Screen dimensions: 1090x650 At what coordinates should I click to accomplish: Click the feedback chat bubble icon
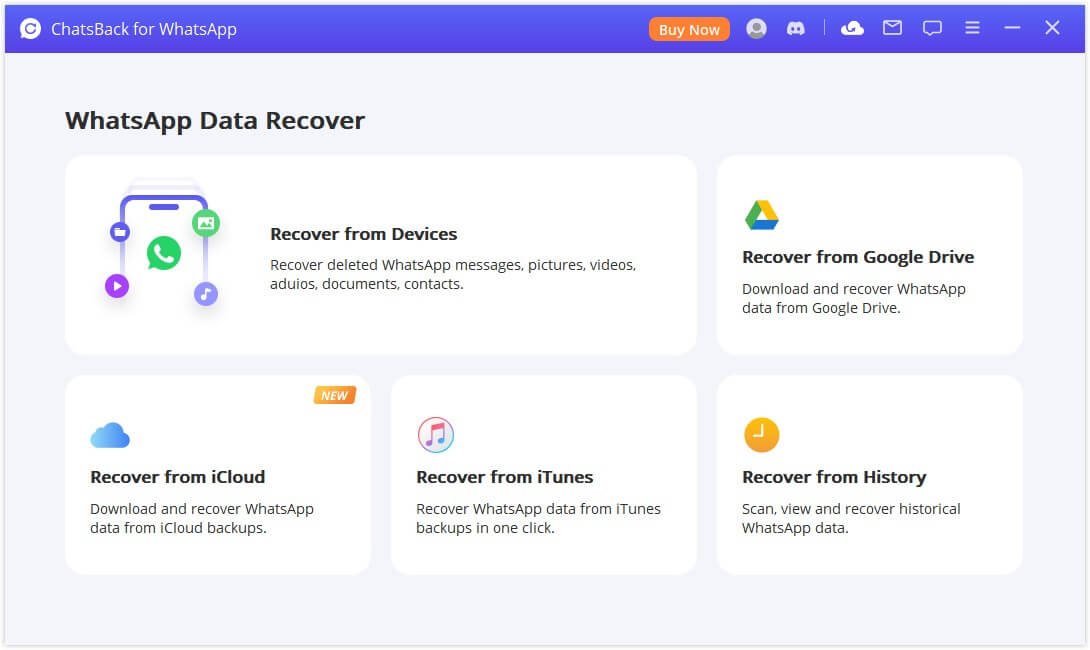pos(932,28)
